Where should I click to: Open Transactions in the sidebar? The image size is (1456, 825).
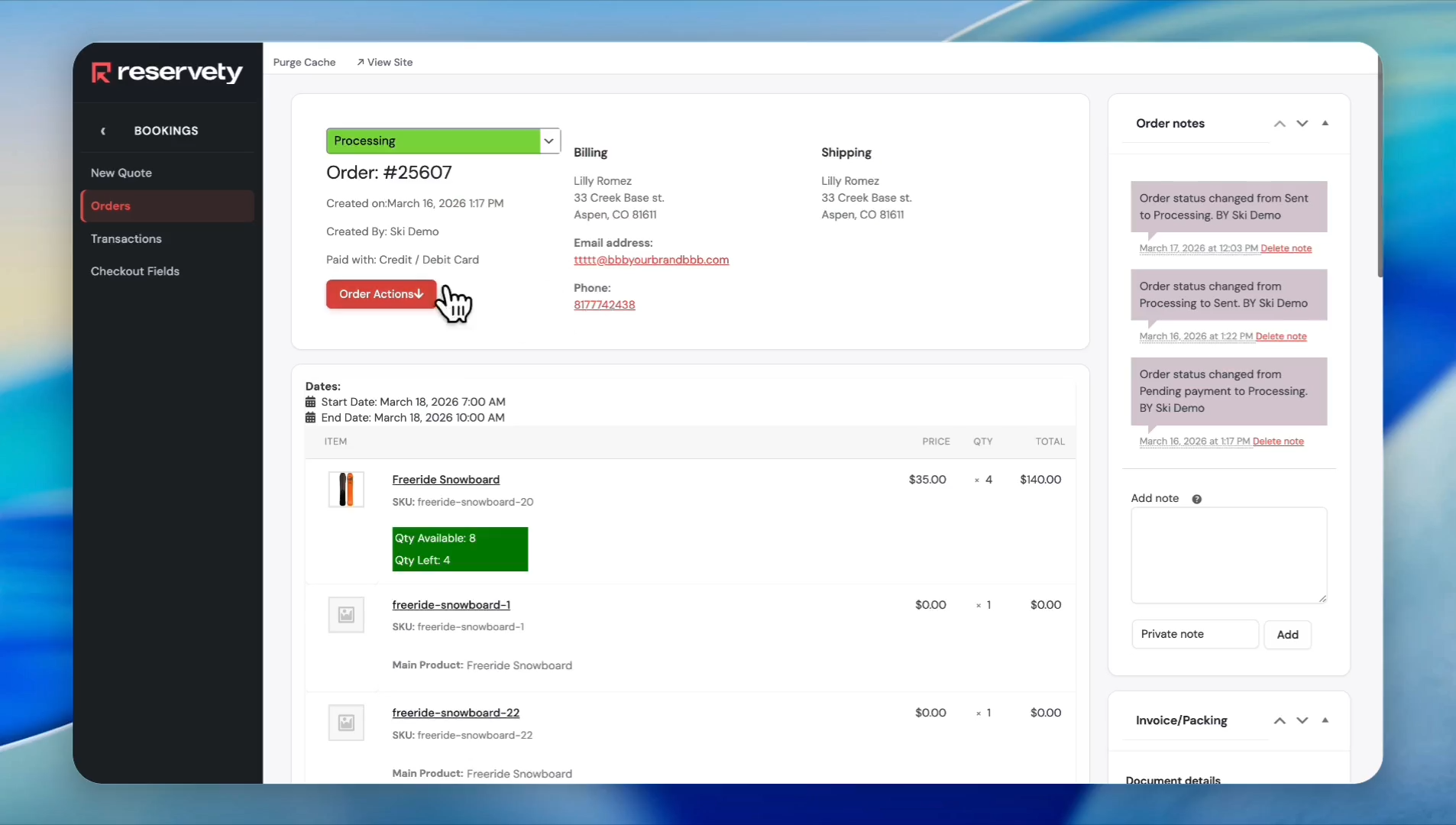[x=126, y=239]
